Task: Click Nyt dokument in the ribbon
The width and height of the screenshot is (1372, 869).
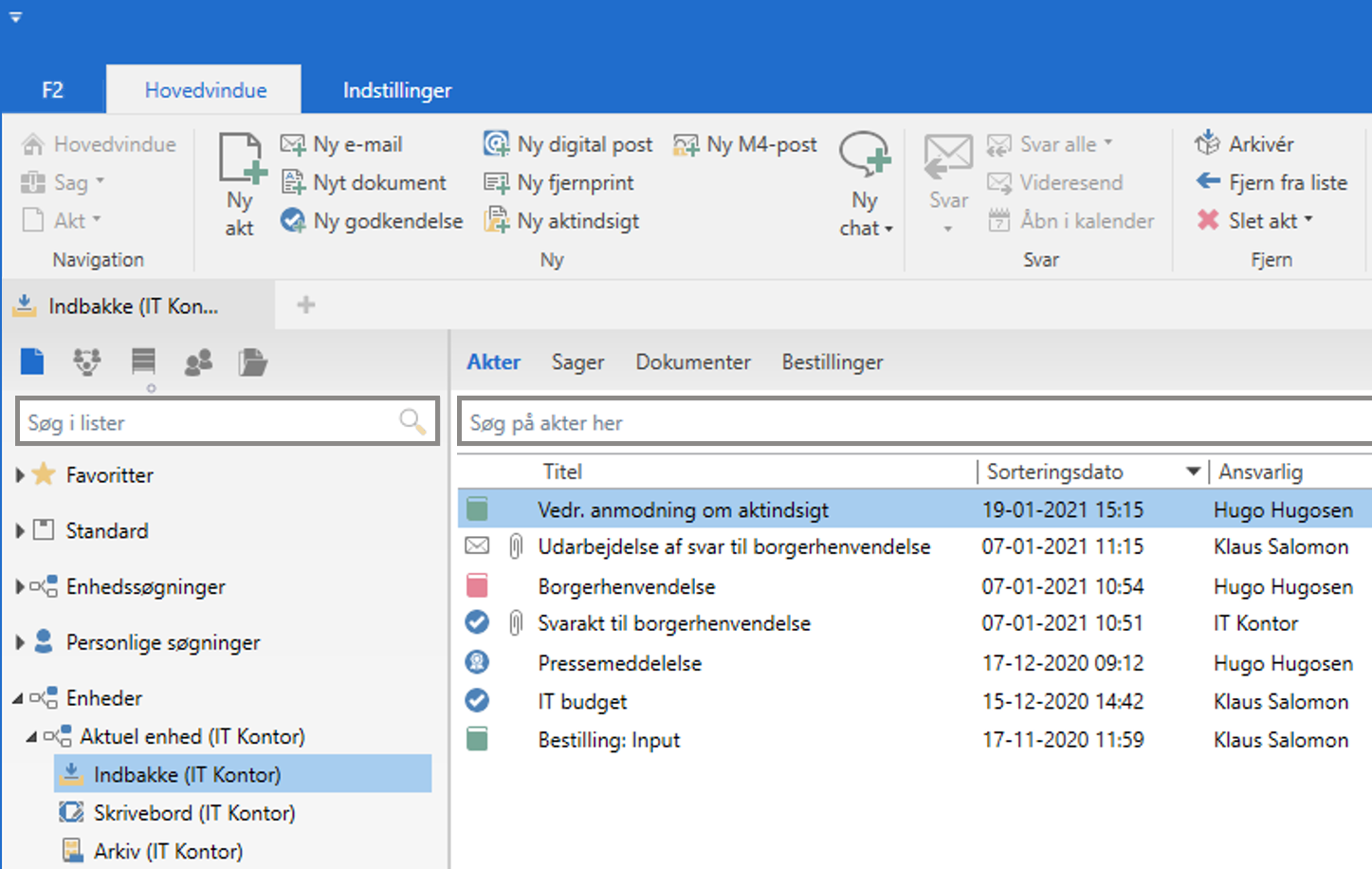Action: pos(364,182)
